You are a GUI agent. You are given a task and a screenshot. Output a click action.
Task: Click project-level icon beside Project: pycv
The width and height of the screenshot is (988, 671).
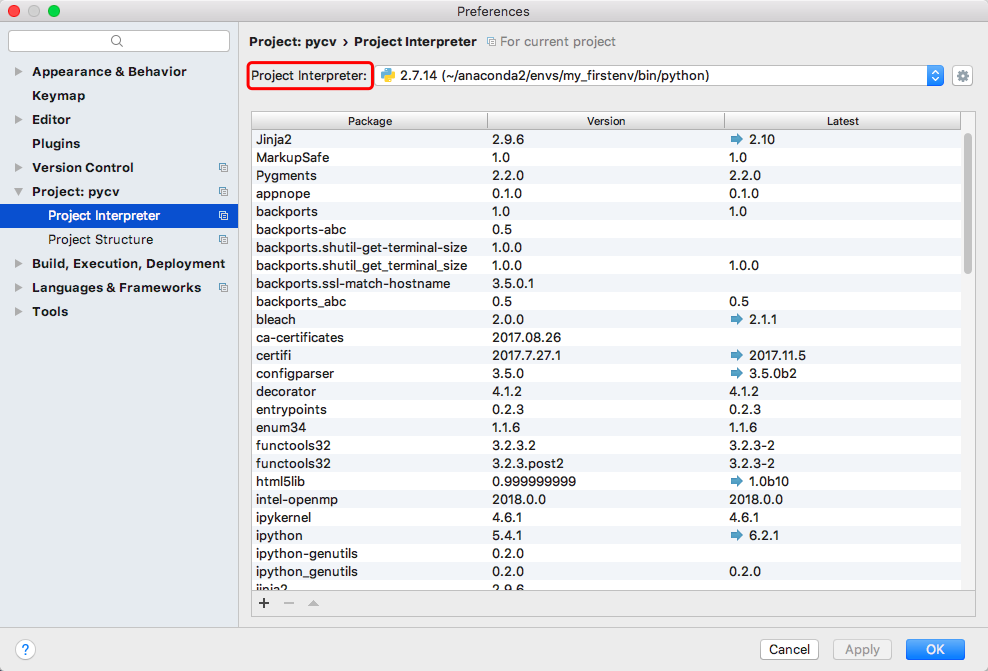pyautogui.click(x=223, y=192)
